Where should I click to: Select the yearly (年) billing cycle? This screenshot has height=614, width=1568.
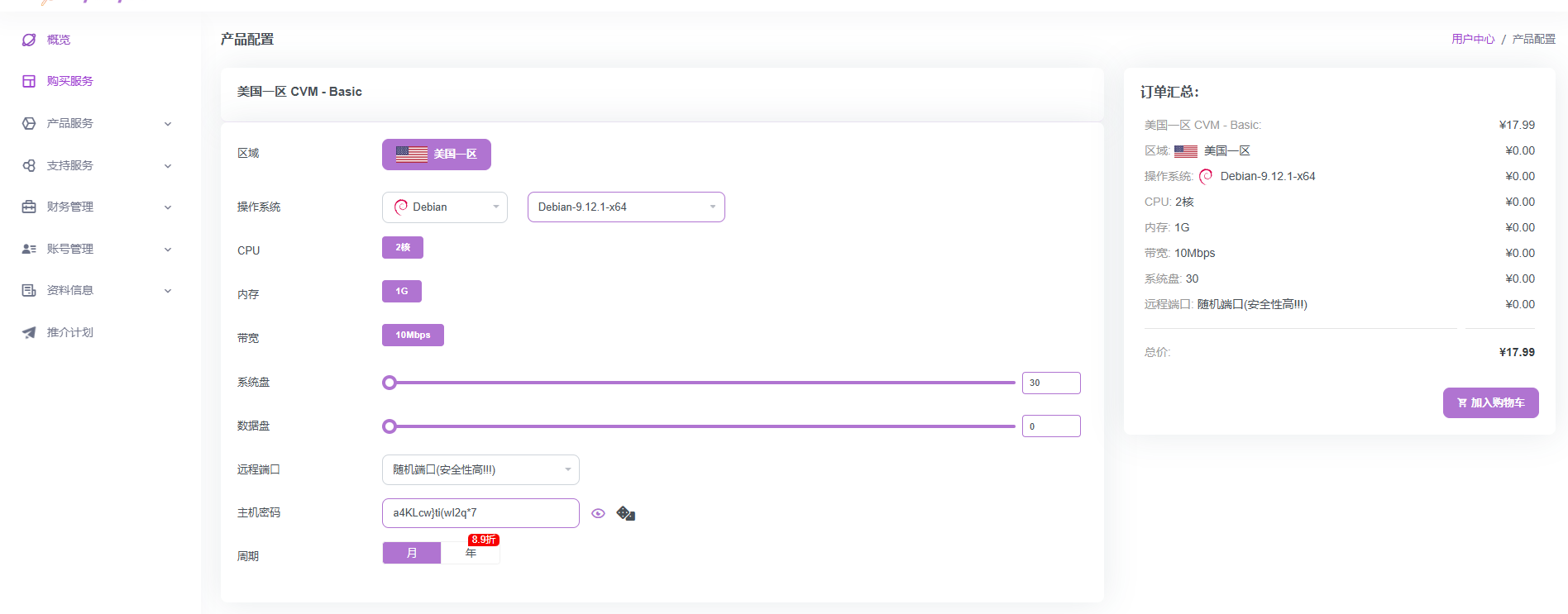(x=471, y=553)
